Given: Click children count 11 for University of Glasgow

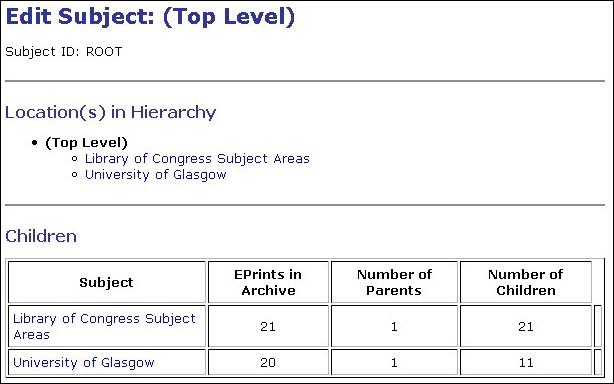Looking at the screenshot, I should 526,362.
